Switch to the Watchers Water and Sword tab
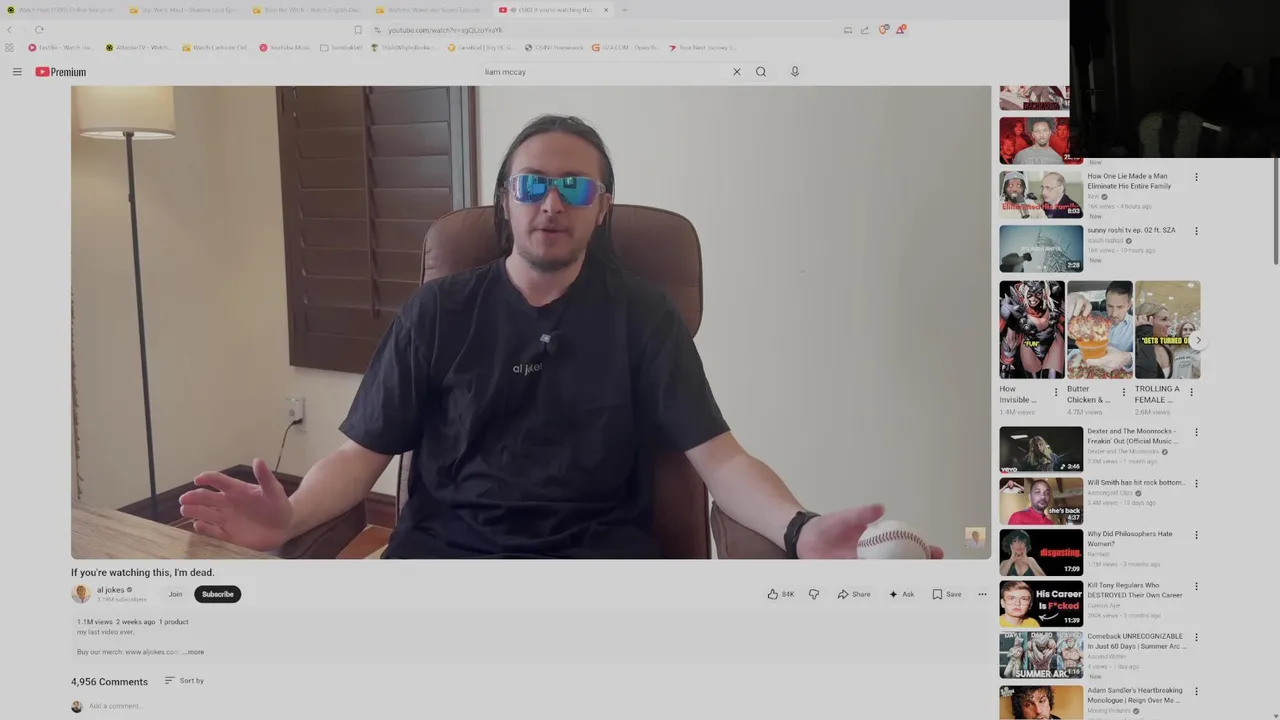The width and height of the screenshot is (1280, 720). [428, 10]
